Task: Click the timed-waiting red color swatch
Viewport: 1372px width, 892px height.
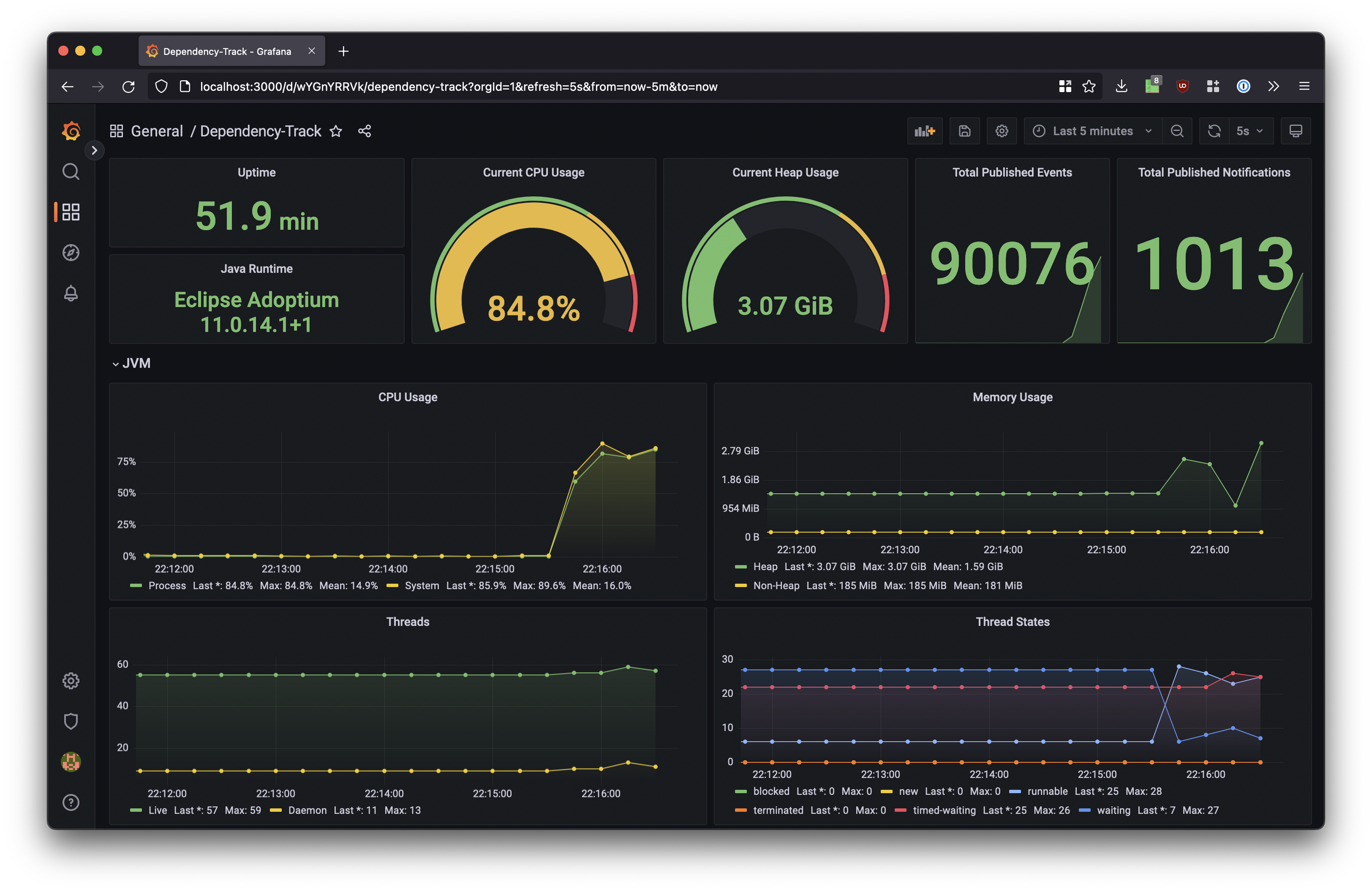Action: point(901,810)
